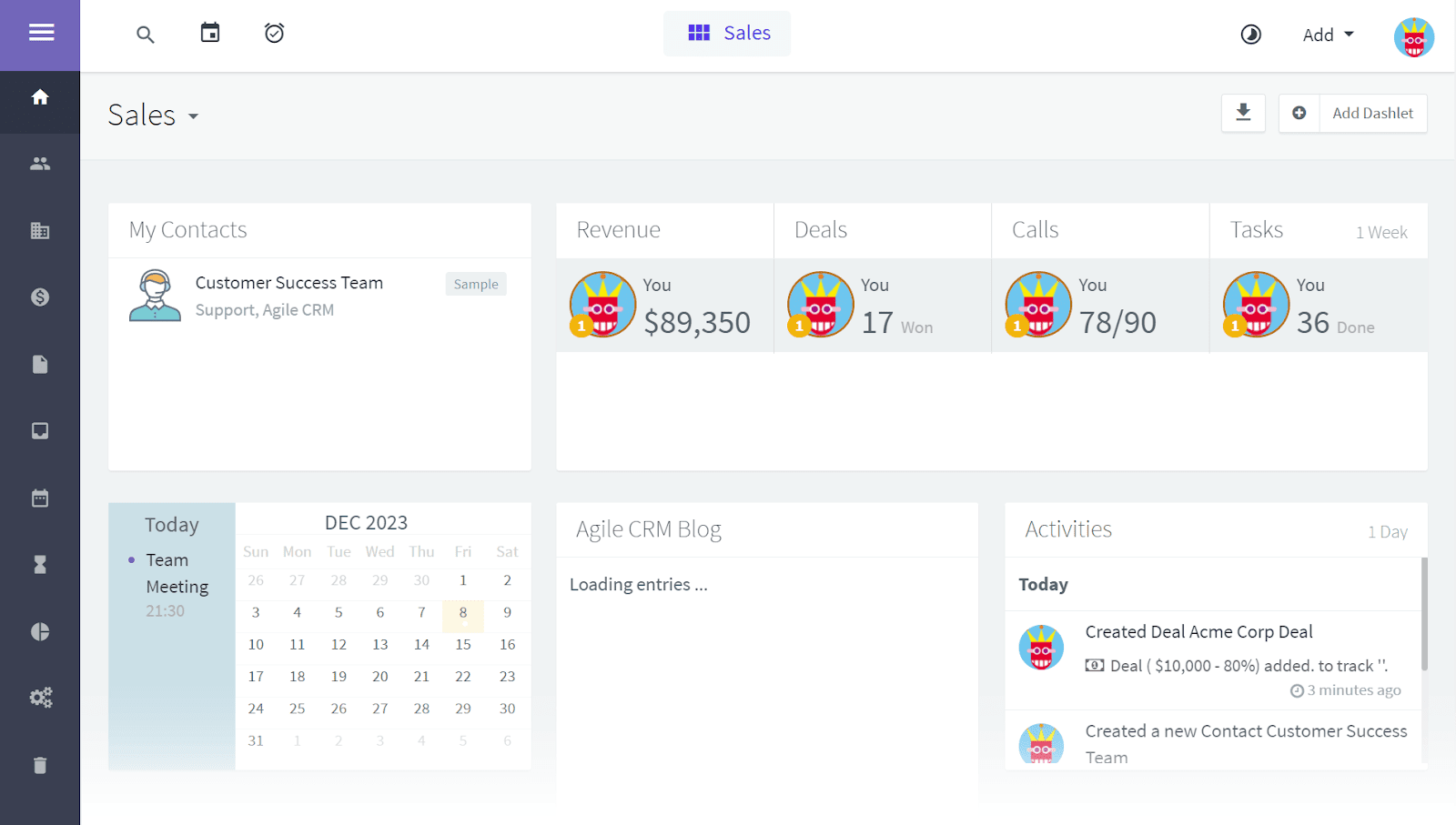Open the calendar icon in top navigation
1456x825 pixels.
point(209,33)
